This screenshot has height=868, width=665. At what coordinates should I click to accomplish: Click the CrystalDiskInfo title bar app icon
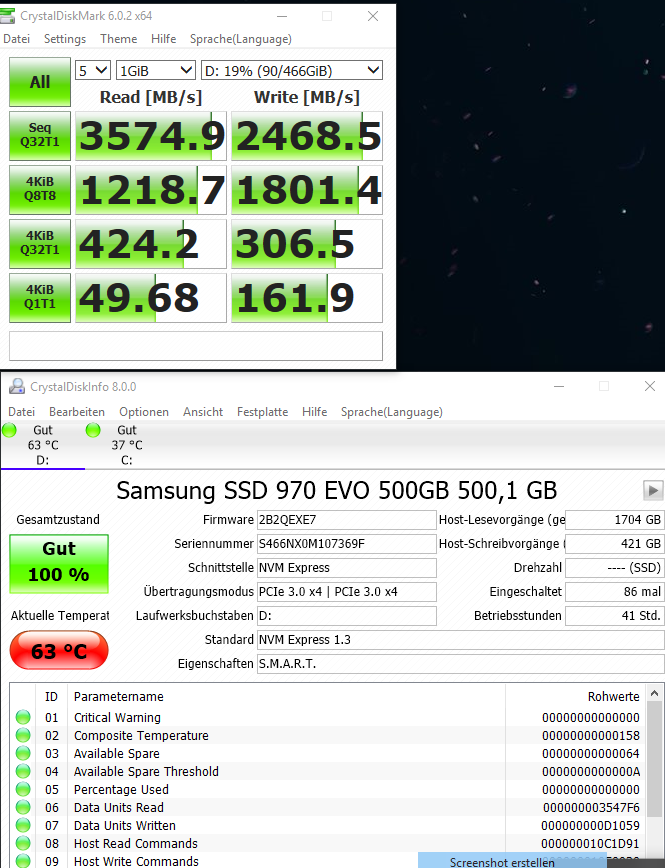17,386
